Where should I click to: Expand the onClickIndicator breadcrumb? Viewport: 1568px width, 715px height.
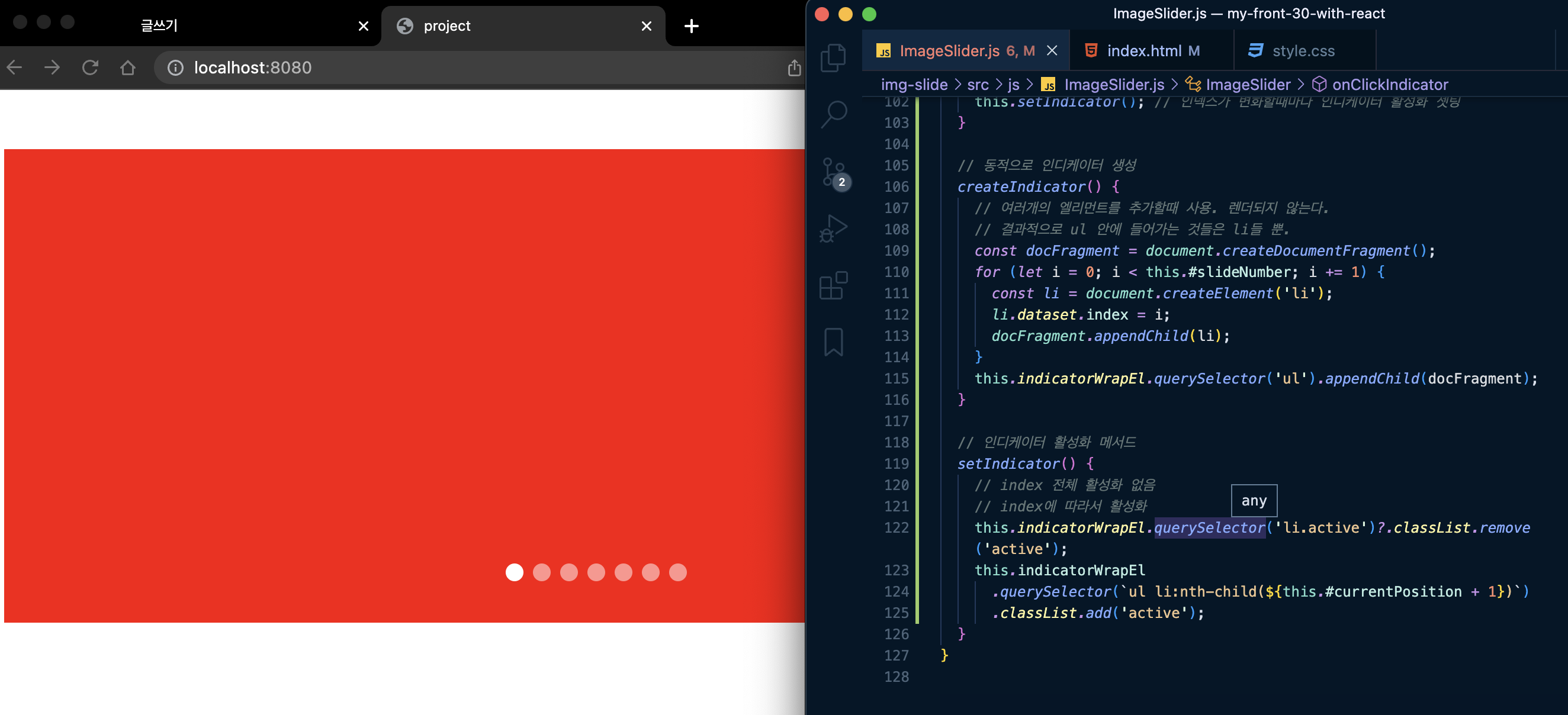coord(1389,85)
